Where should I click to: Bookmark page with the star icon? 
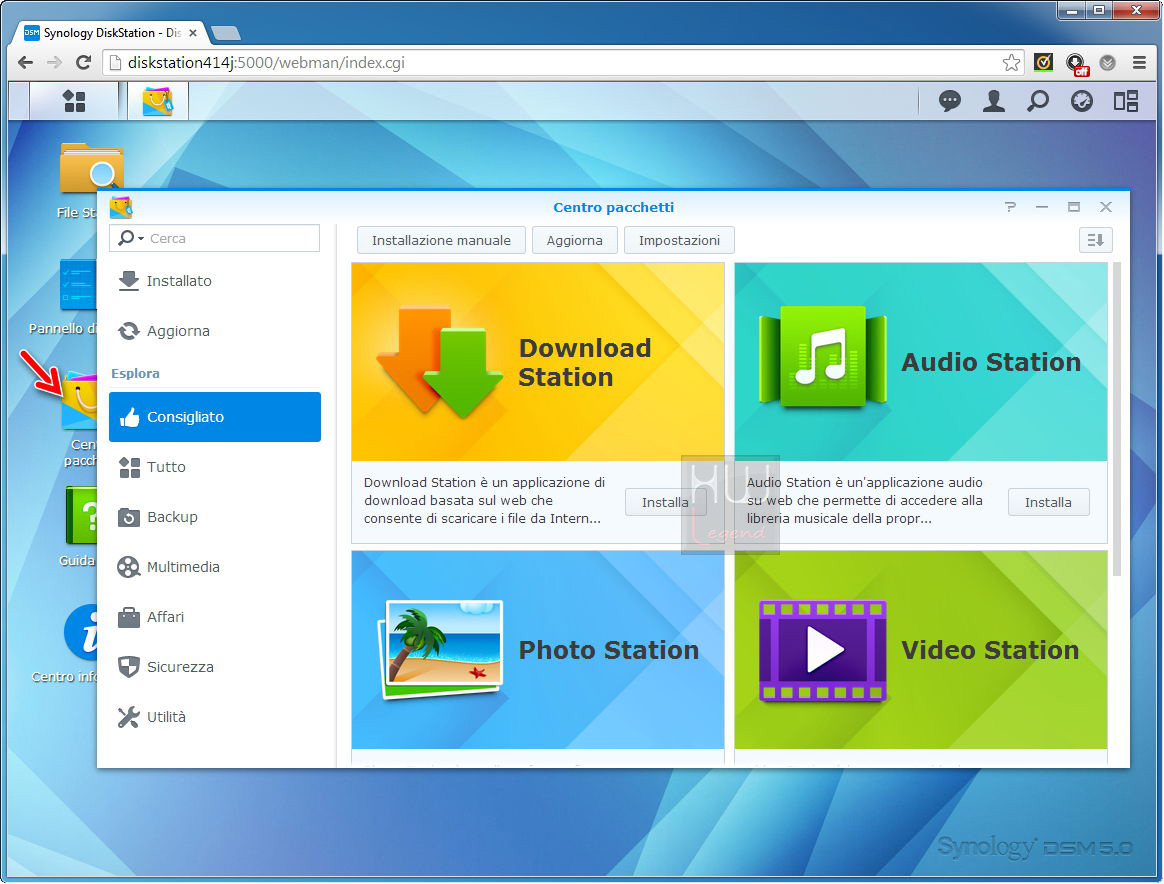[x=1010, y=63]
